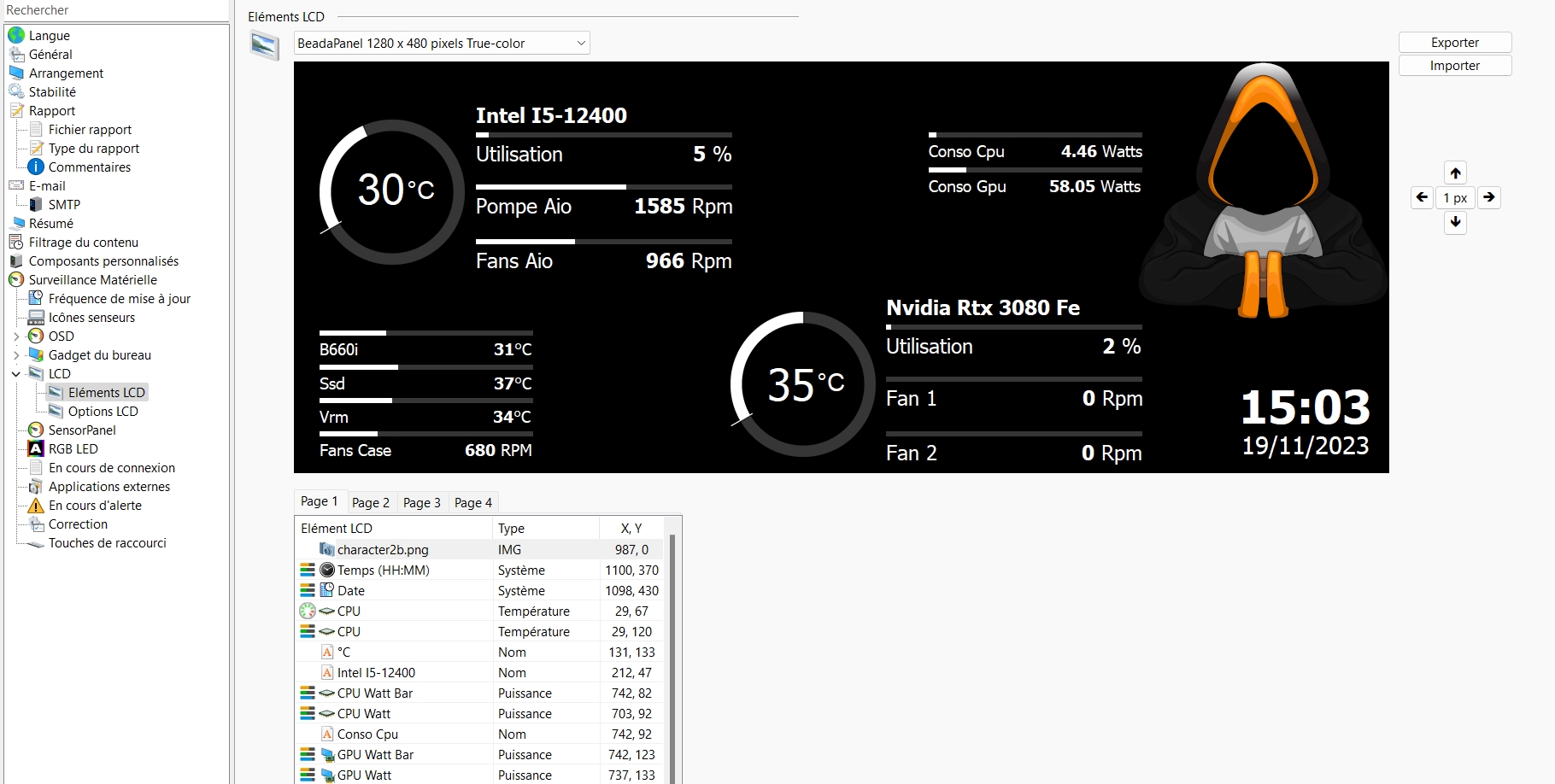Click the move-left arrow button
This screenshot has height=784, width=1555.
pyautogui.click(x=1422, y=197)
